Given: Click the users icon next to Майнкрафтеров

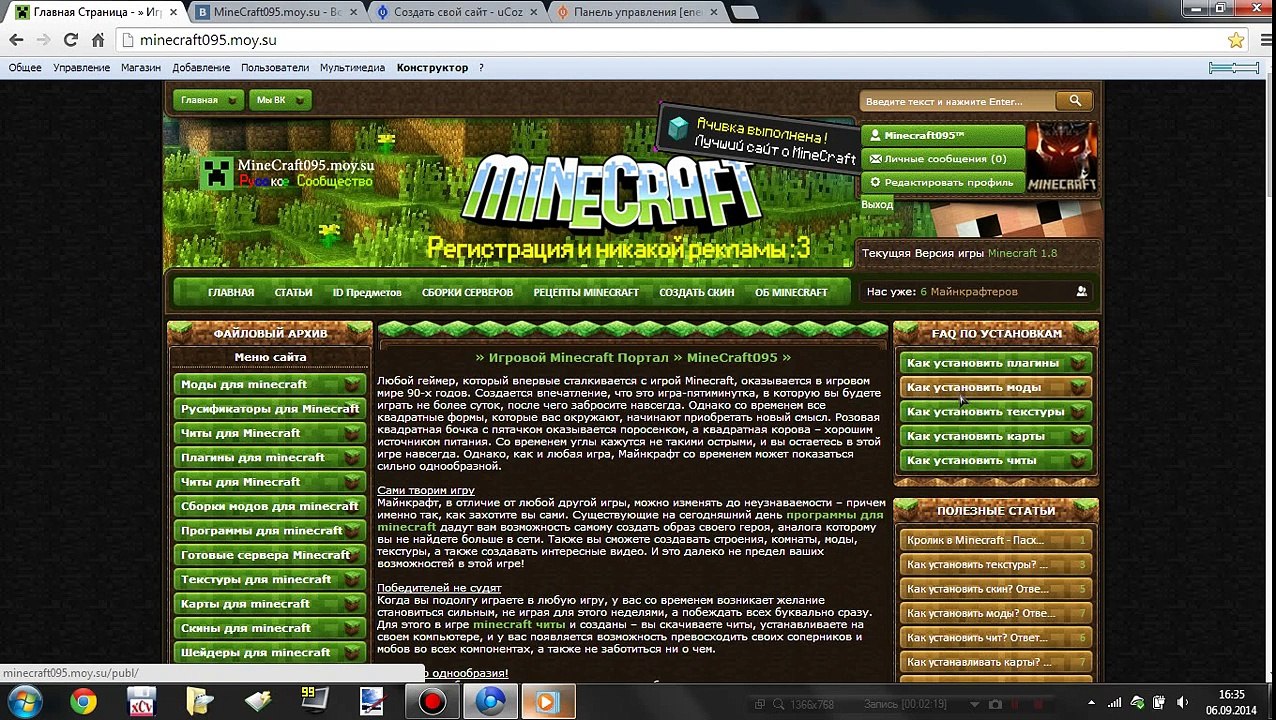Looking at the screenshot, I should tap(1081, 292).
